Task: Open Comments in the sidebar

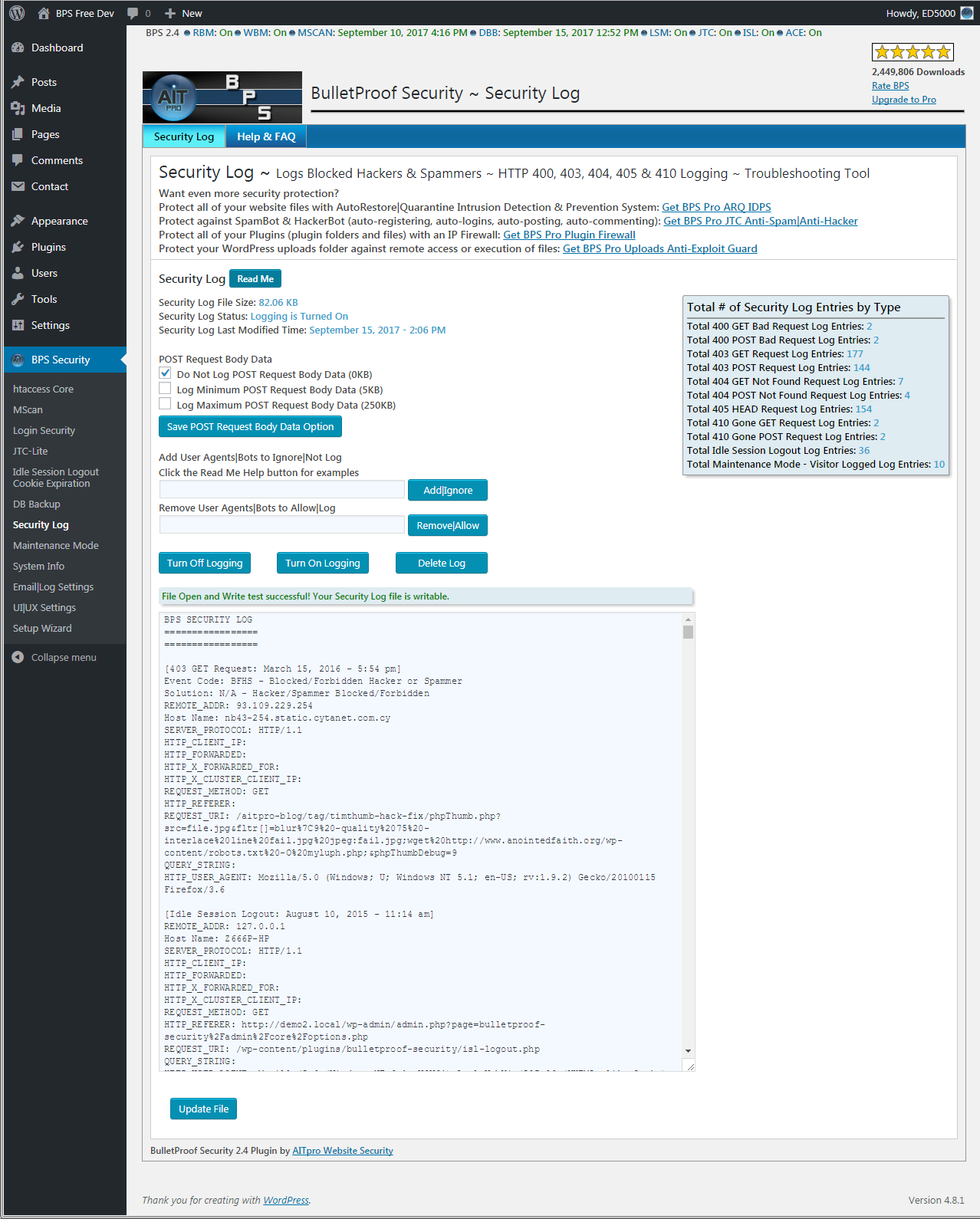Action: click(x=64, y=160)
